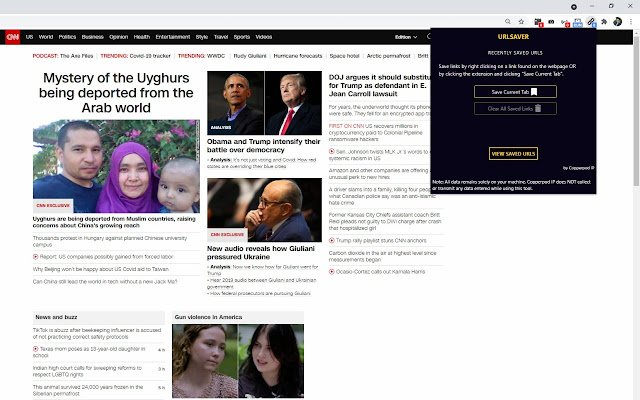Click the wavy extension icon with red badge
The image size is (640, 400).
565,22
